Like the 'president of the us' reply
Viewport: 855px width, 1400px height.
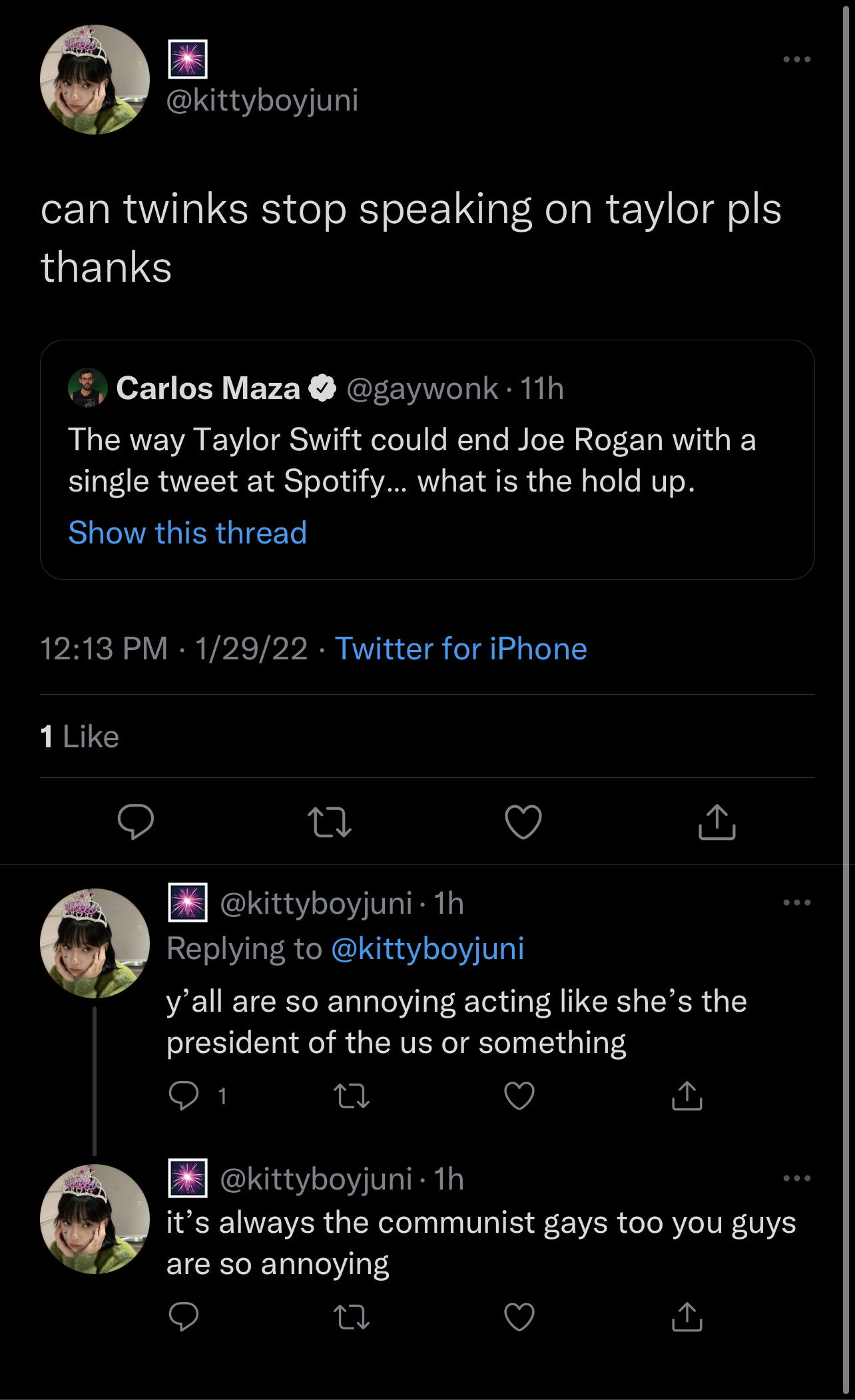[x=519, y=1096]
